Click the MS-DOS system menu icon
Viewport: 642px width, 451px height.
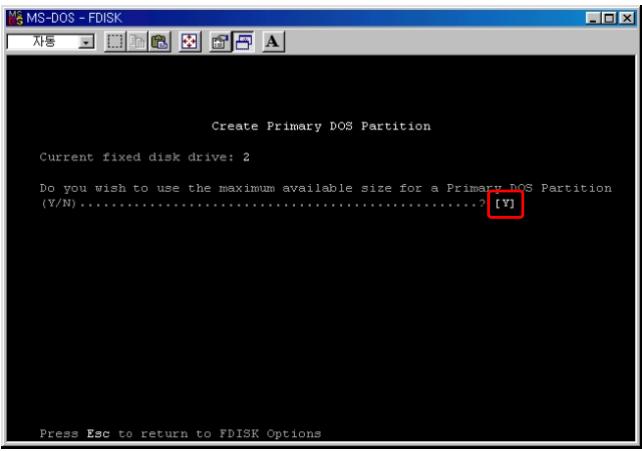click(16, 18)
